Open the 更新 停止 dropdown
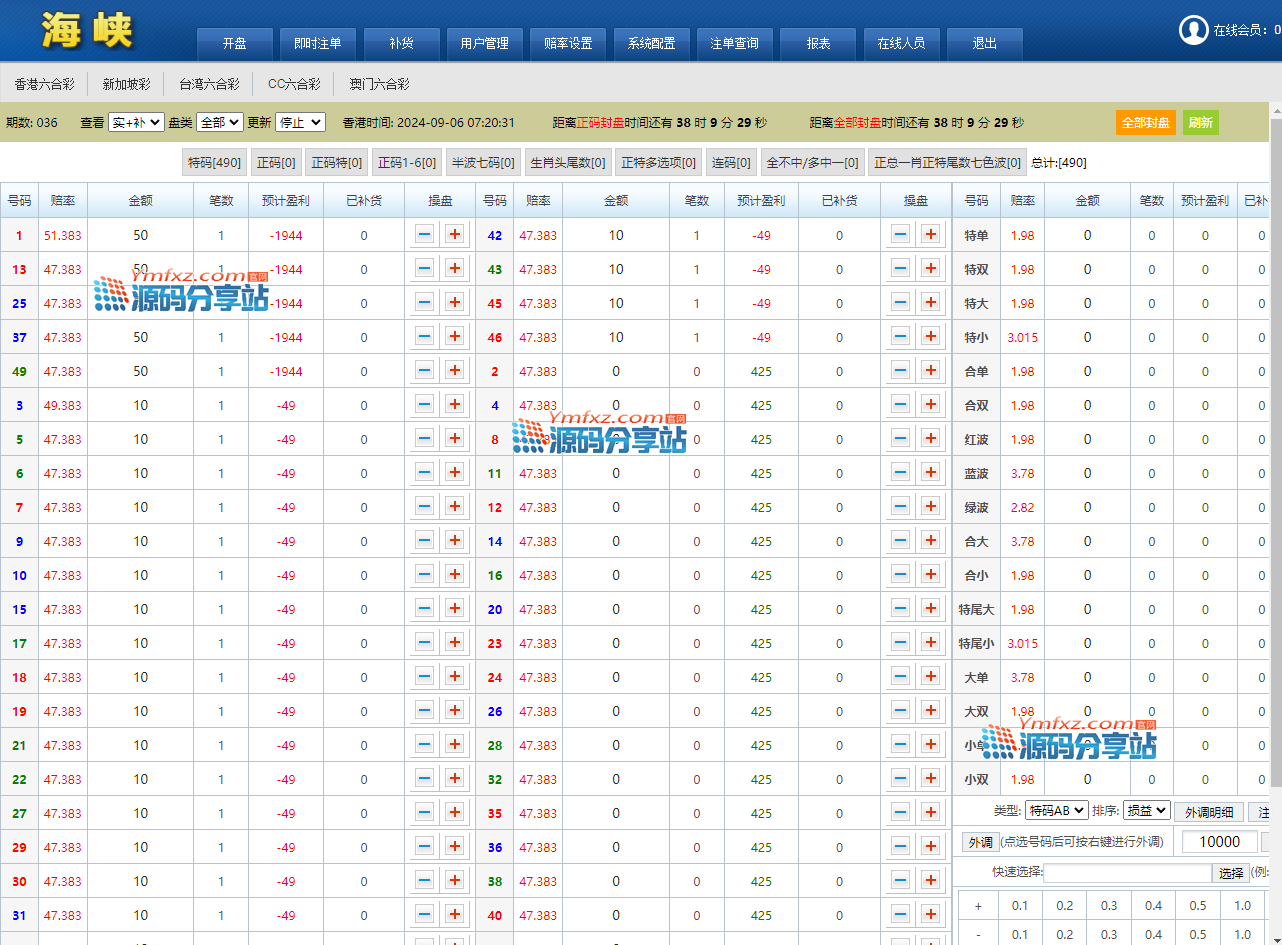 click(300, 122)
